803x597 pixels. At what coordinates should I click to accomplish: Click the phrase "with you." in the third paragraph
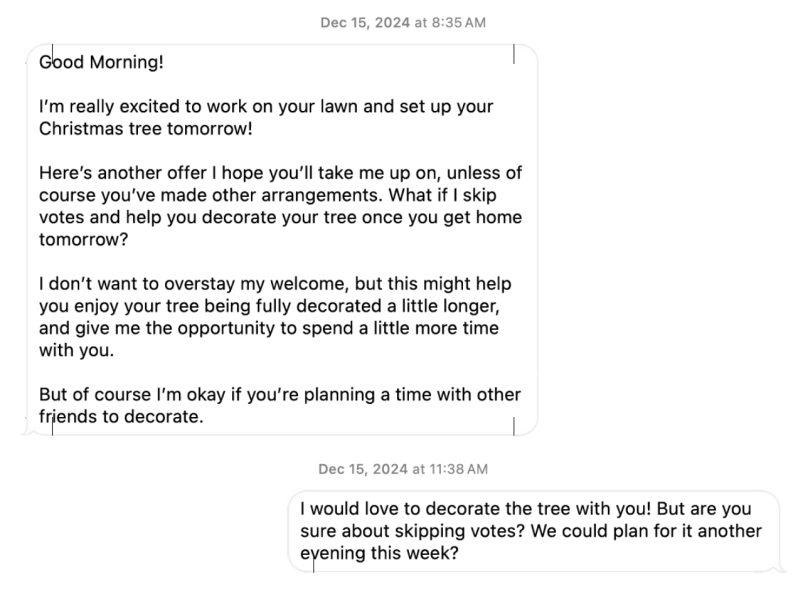(x=76, y=350)
